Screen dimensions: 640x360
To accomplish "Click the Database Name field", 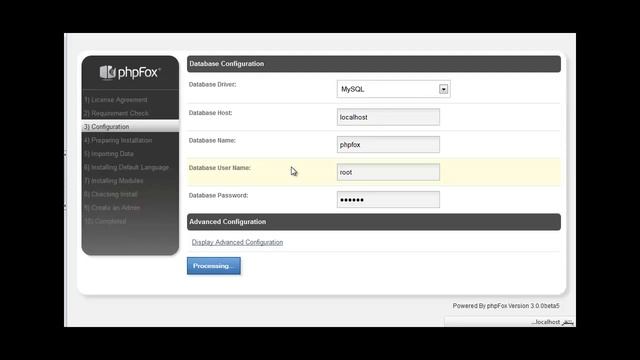I will [388, 144].
